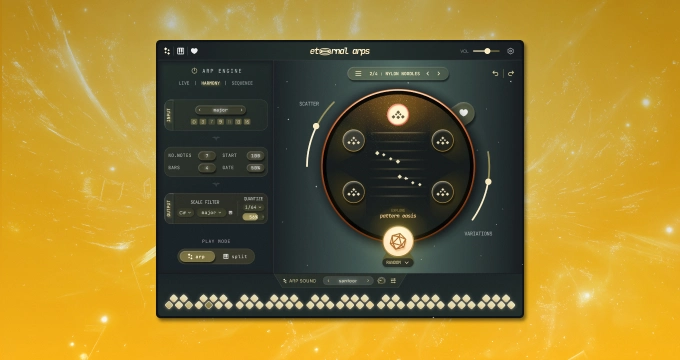
Task: Click the VOL slider knob
Action: coord(487,51)
